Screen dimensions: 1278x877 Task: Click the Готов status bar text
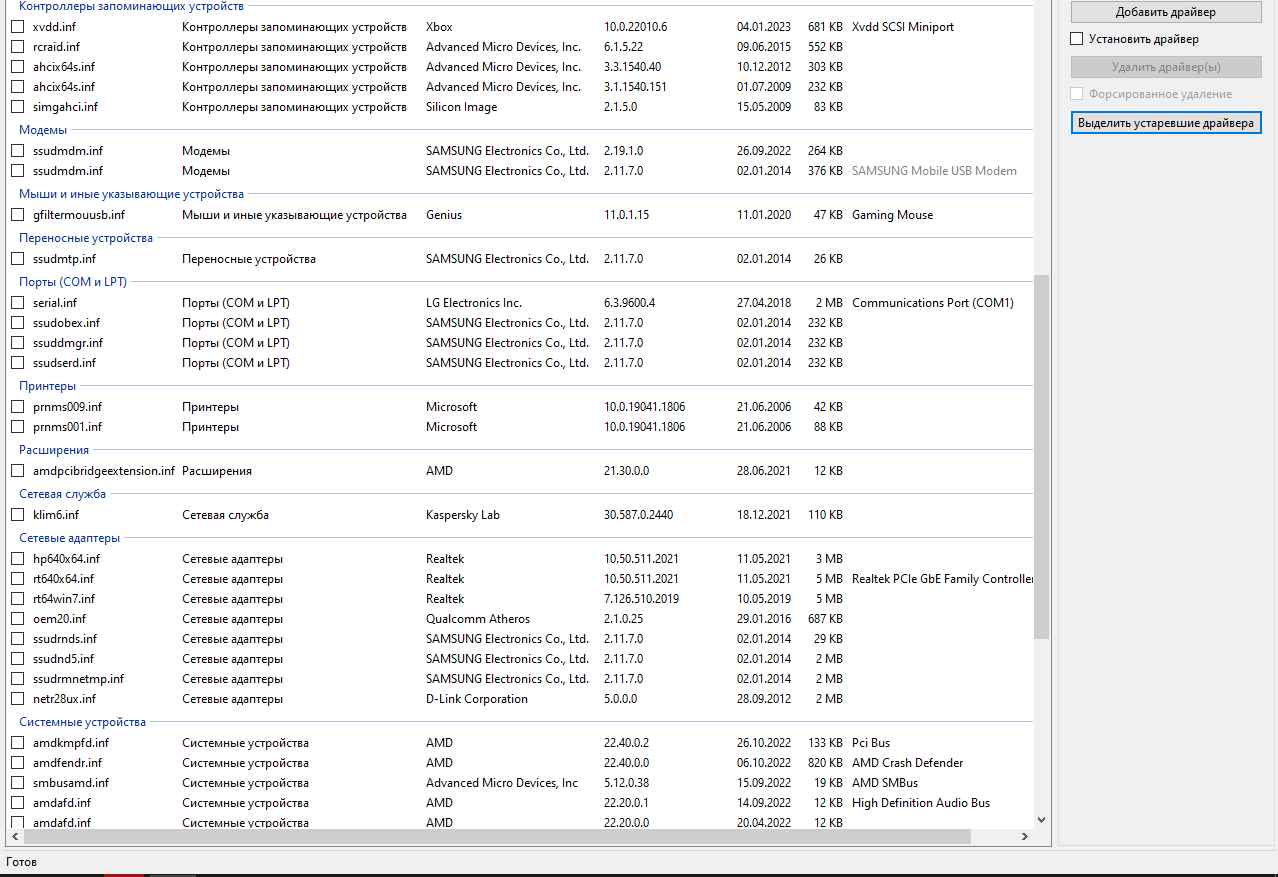click(x=23, y=861)
